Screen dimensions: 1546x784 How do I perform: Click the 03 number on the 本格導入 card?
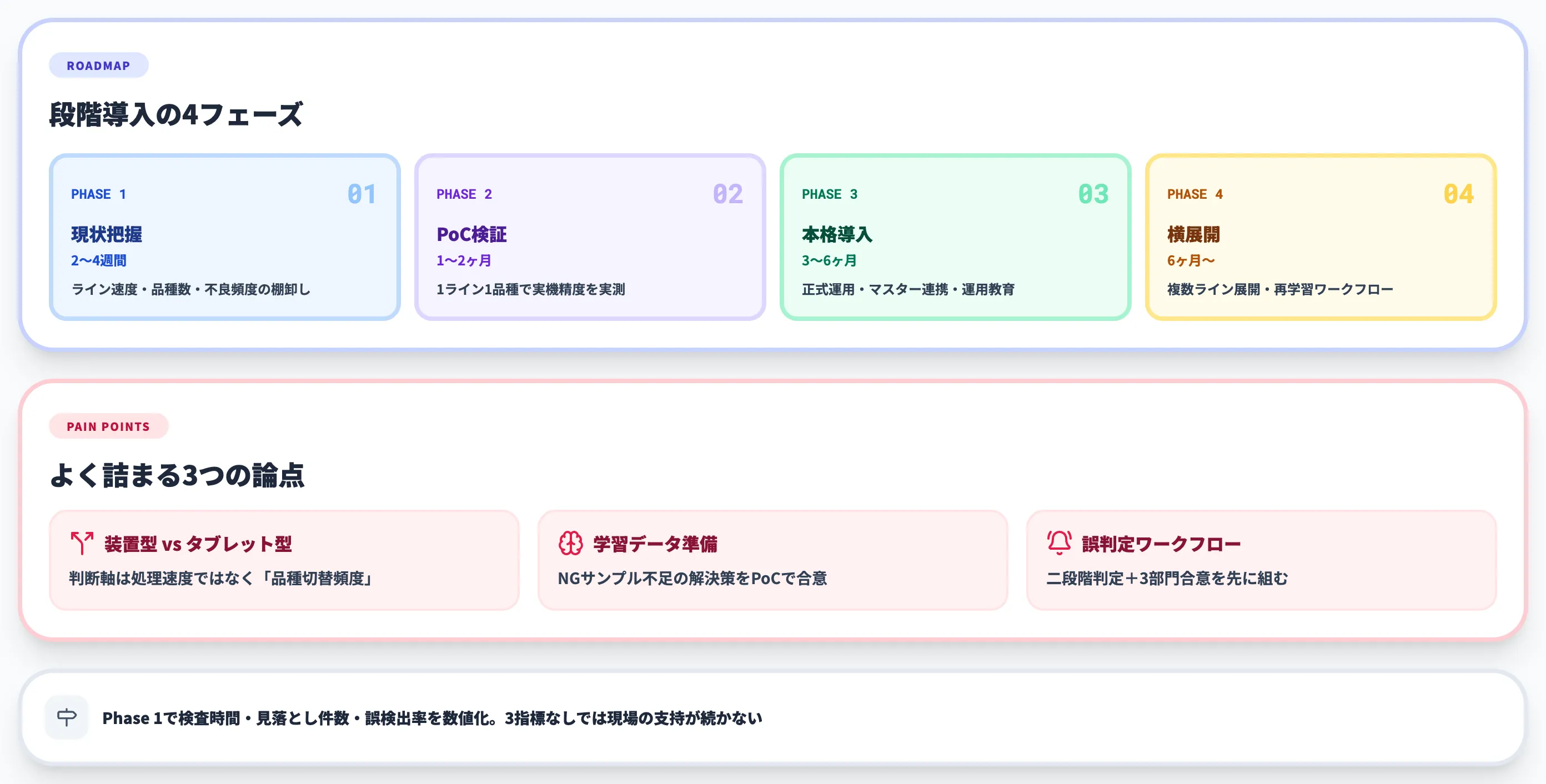coord(1093,194)
